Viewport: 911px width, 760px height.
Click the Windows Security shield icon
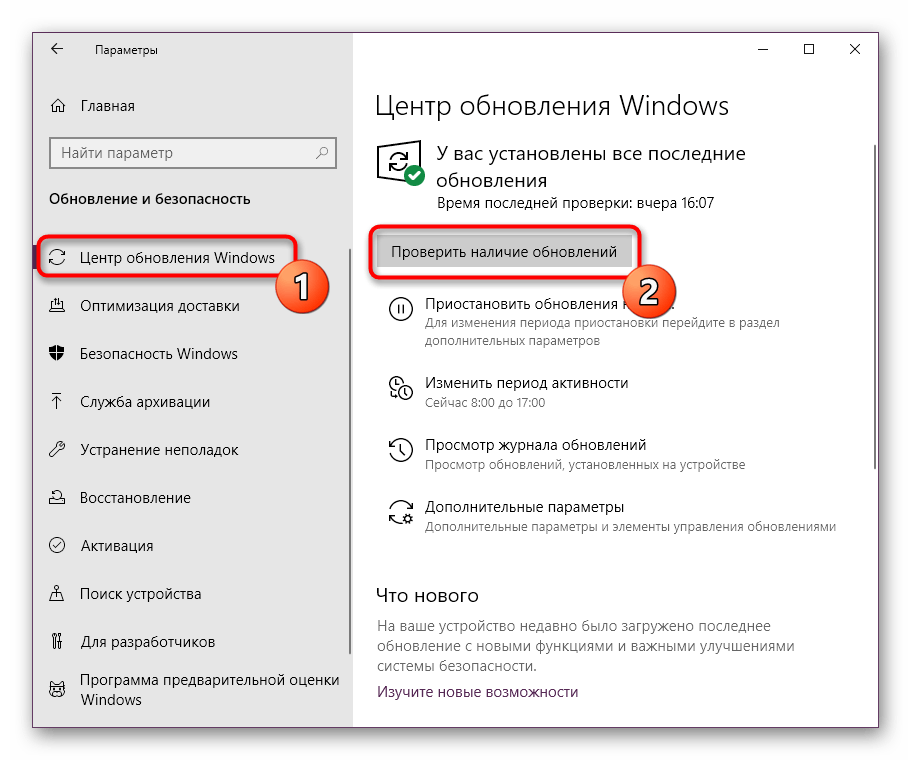[x=58, y=354]
